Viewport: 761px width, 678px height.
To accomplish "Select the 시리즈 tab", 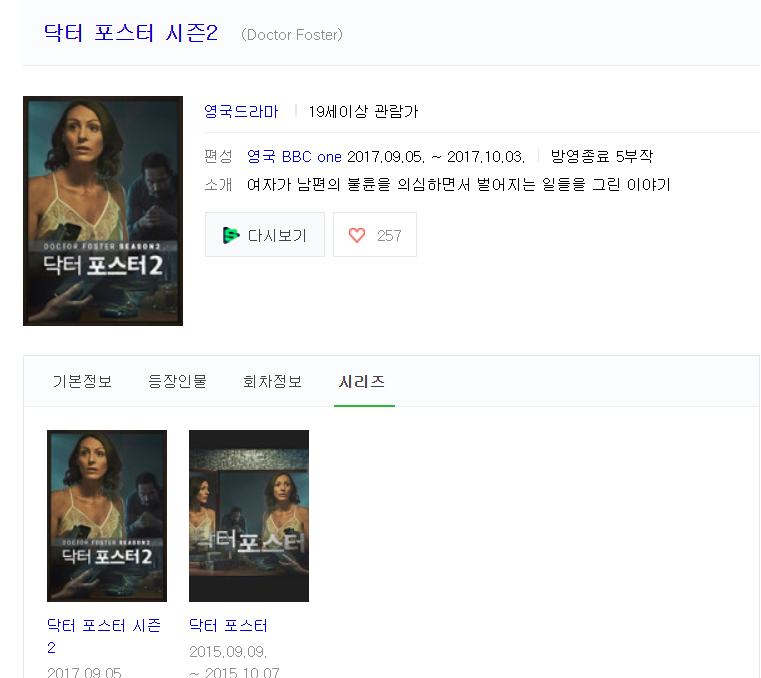I will pos(362,381).
